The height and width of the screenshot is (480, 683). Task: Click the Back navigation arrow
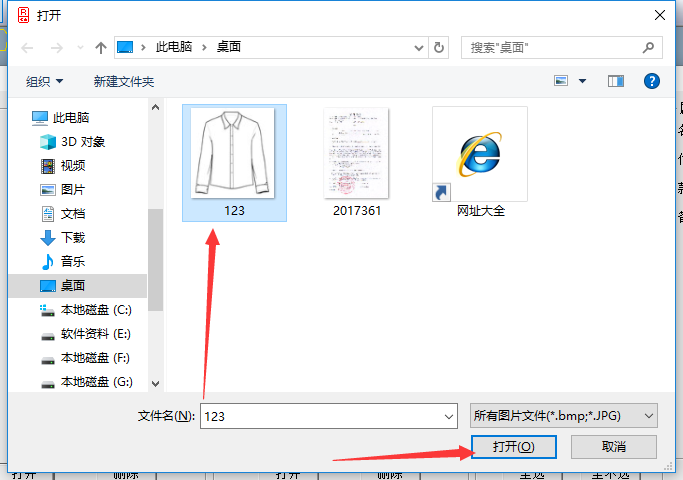pyautogui.click(x=24, y=47)
